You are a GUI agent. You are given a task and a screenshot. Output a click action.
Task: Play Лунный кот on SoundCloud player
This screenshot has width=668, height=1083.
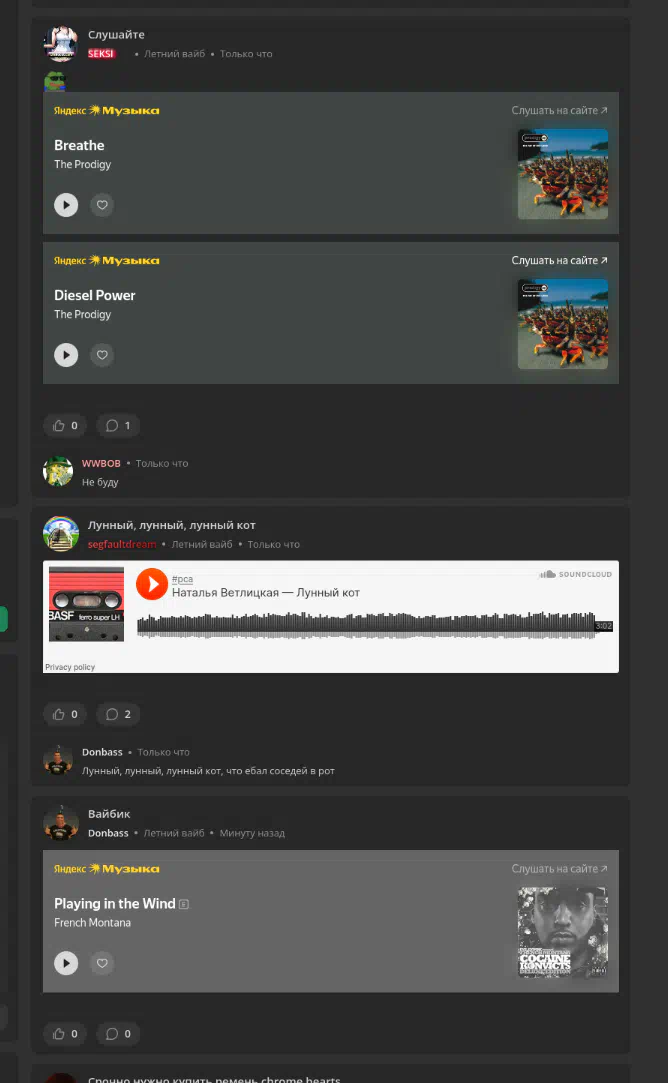coord(152,584)
